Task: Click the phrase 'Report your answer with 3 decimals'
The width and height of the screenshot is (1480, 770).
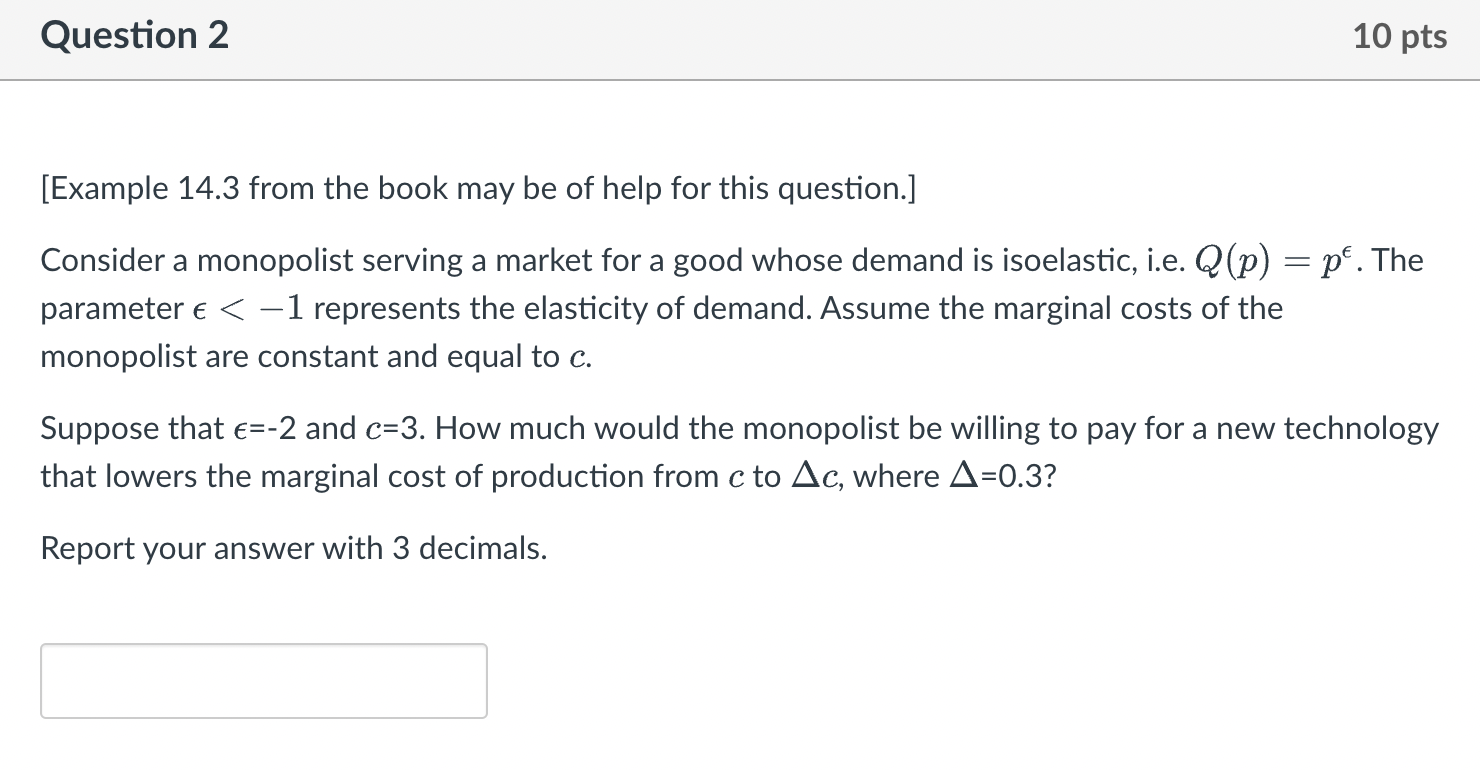Action: [293, 548]
